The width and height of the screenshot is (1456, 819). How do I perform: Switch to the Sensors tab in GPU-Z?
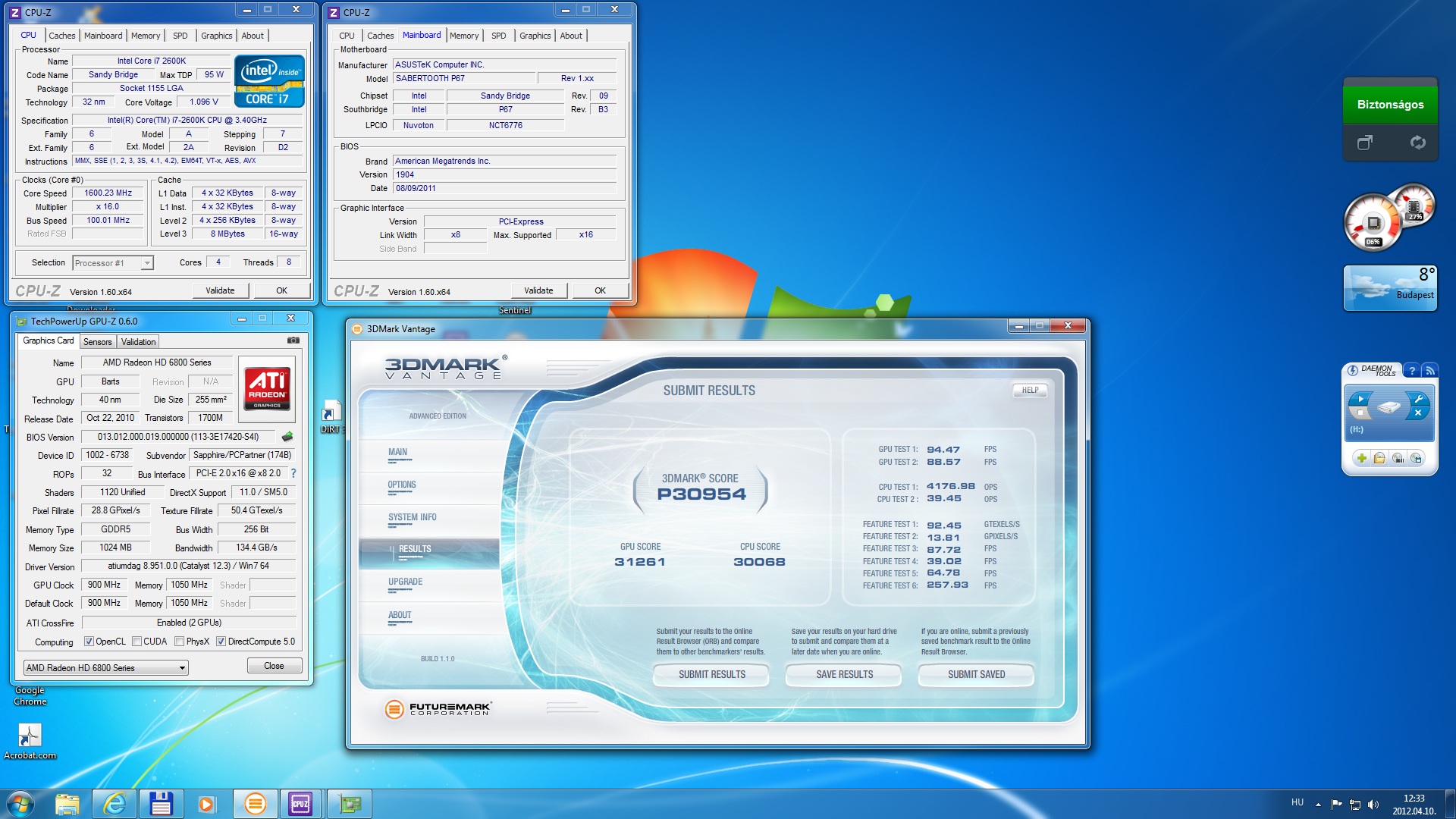click(x=97, y=342)
